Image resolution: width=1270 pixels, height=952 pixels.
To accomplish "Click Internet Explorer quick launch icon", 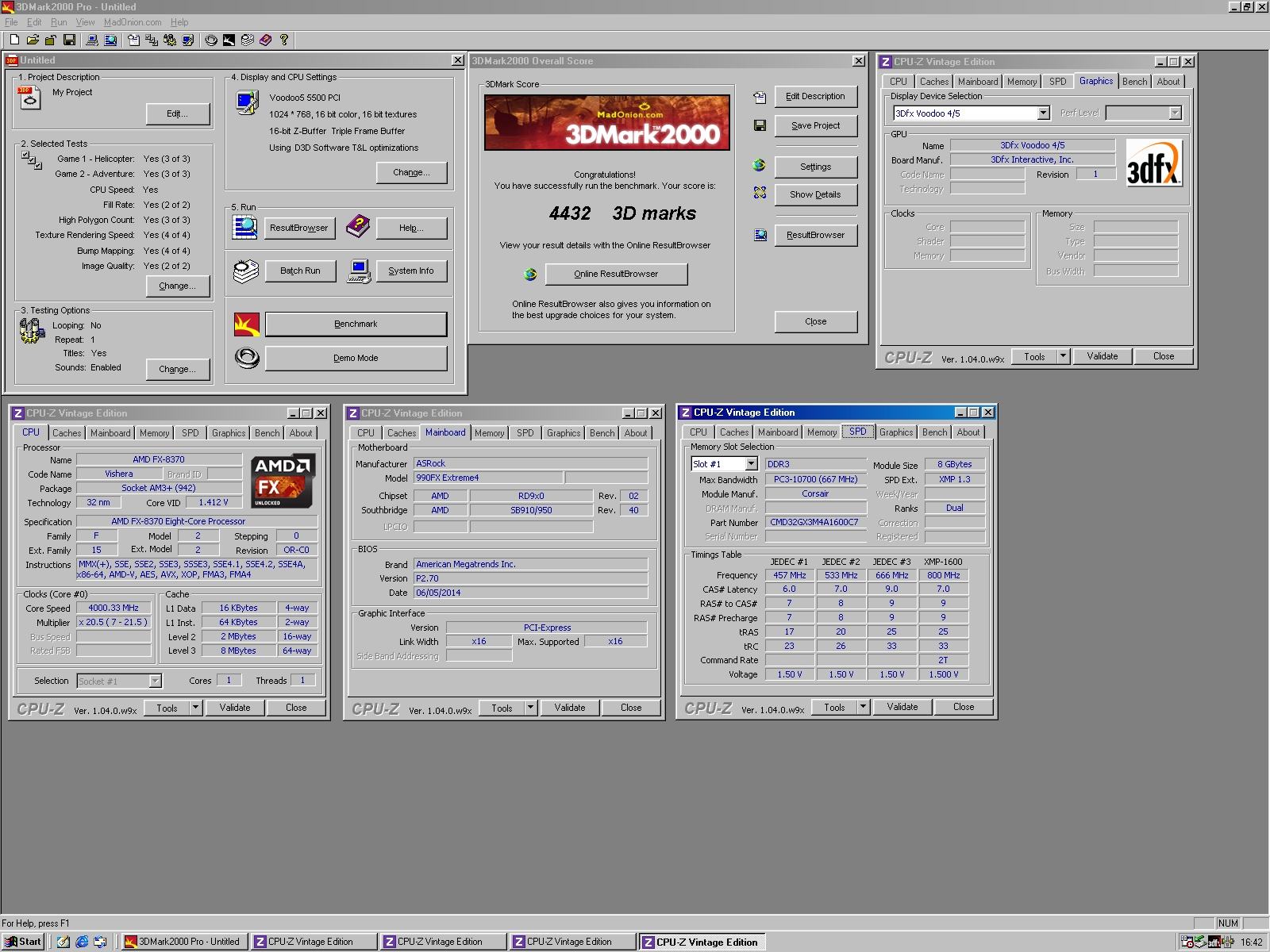I will coord(82,942).
